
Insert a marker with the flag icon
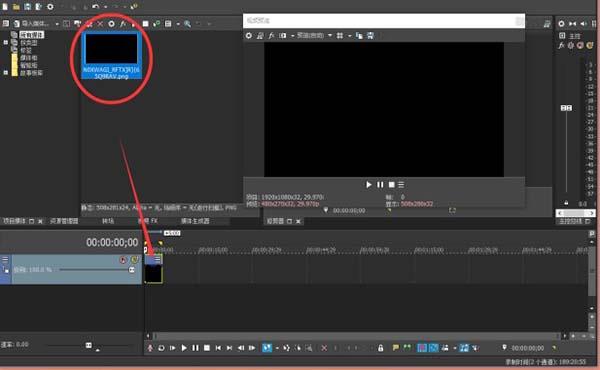click(x=396, y=348)
